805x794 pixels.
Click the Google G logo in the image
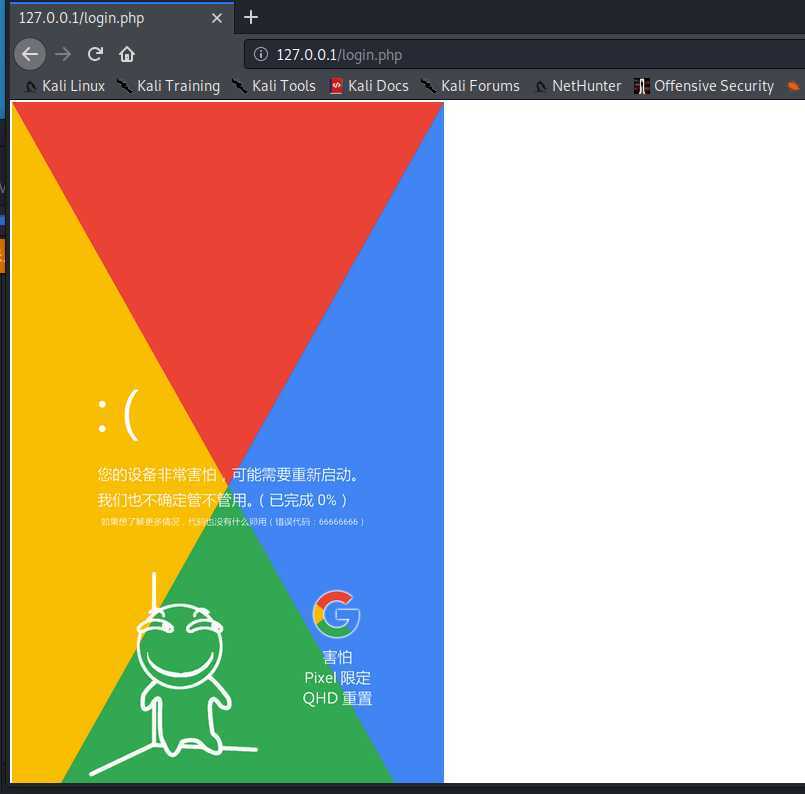[336, 614]
